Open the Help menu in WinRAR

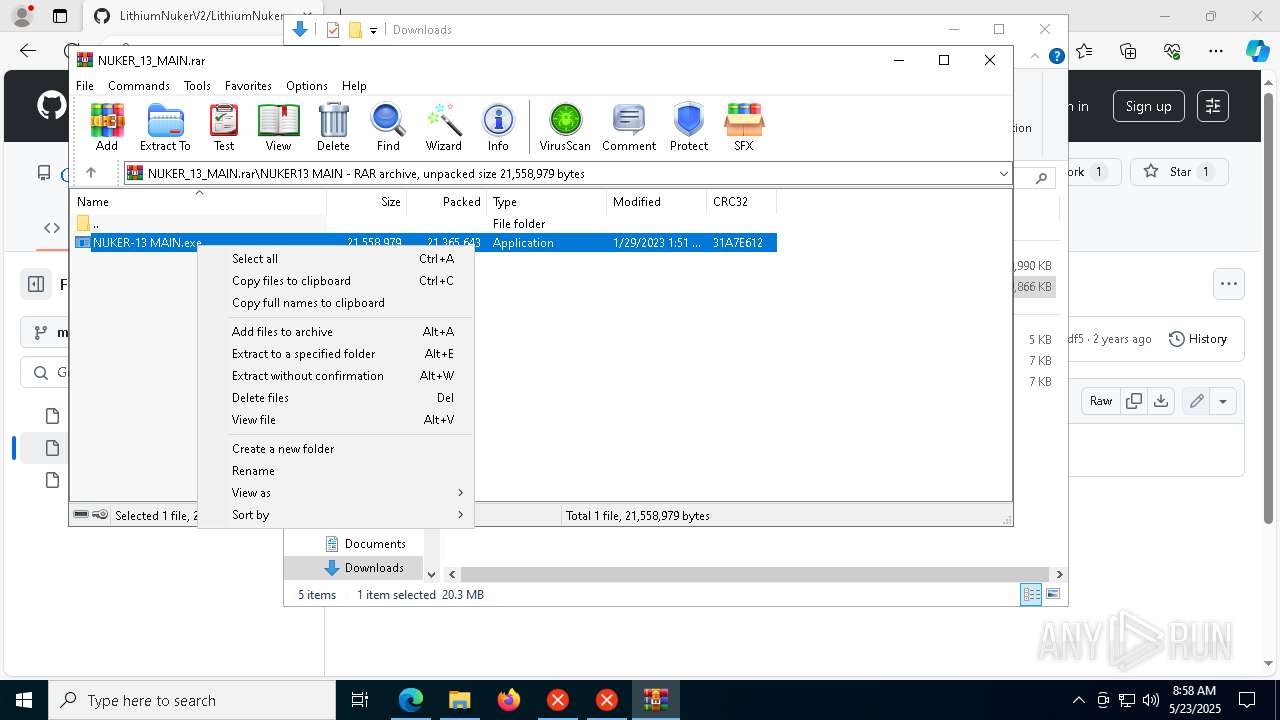coord(354,86)
